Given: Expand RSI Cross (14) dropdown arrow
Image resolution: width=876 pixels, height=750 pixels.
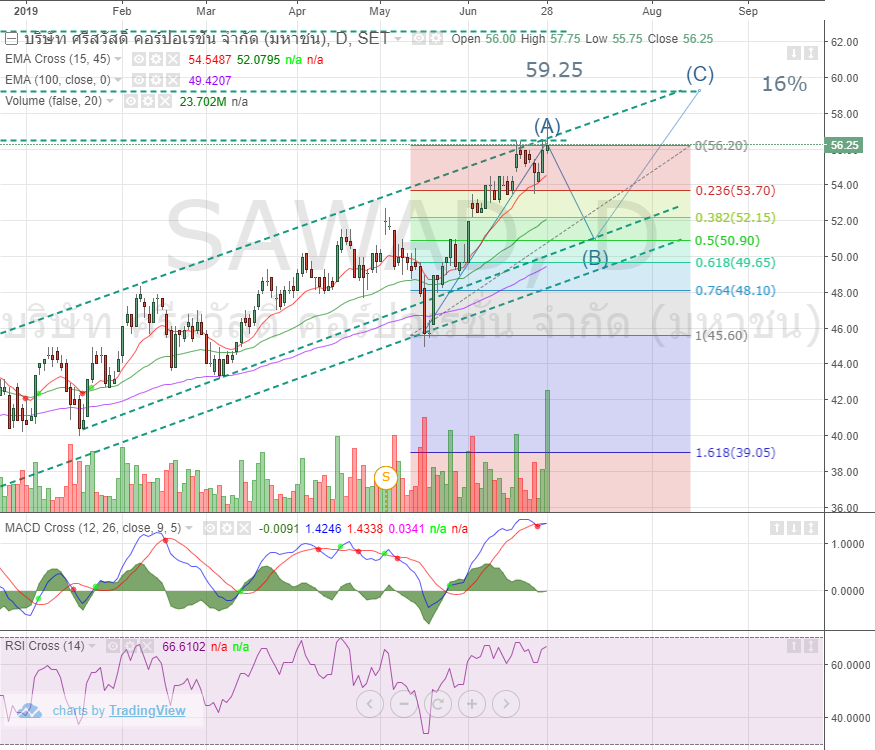Looking at the screenshot, I should tap(92, 647).
